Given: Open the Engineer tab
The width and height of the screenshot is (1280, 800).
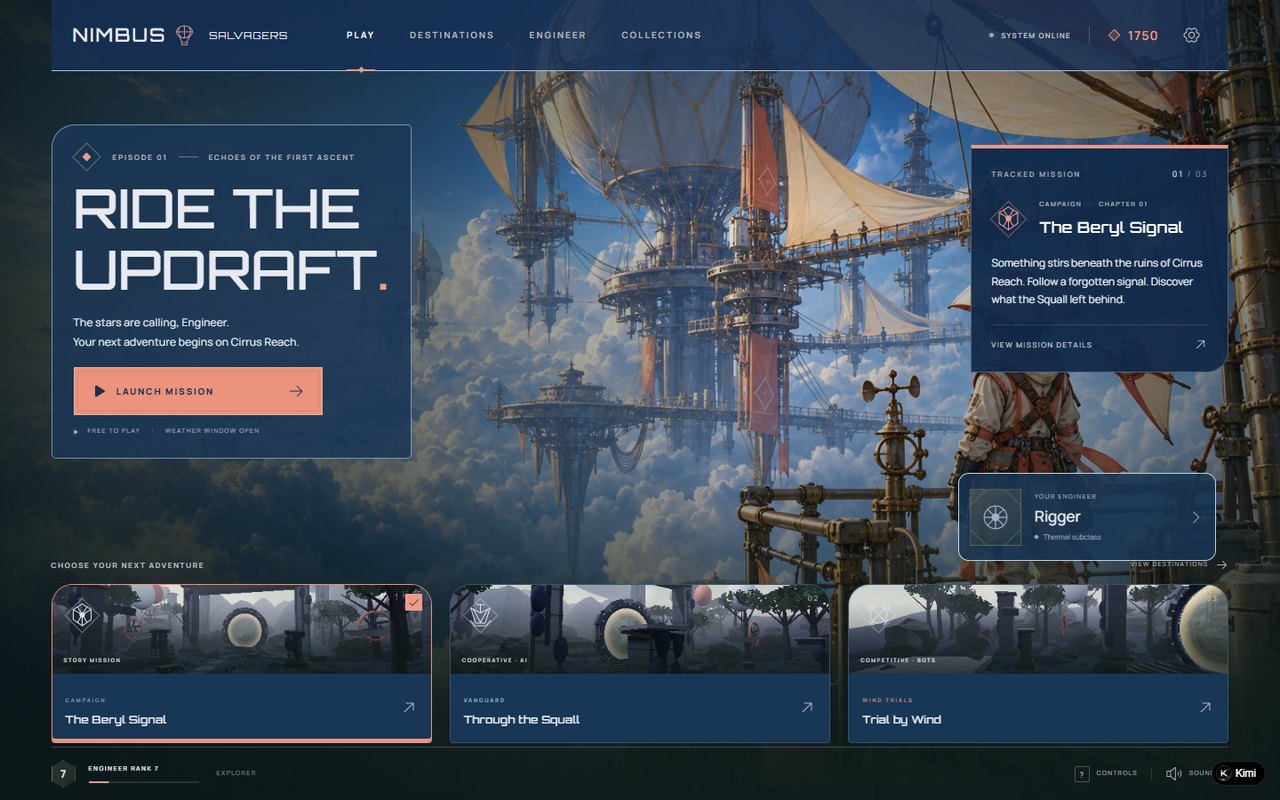Looking at the screenshot, I should tap(558, 35).
